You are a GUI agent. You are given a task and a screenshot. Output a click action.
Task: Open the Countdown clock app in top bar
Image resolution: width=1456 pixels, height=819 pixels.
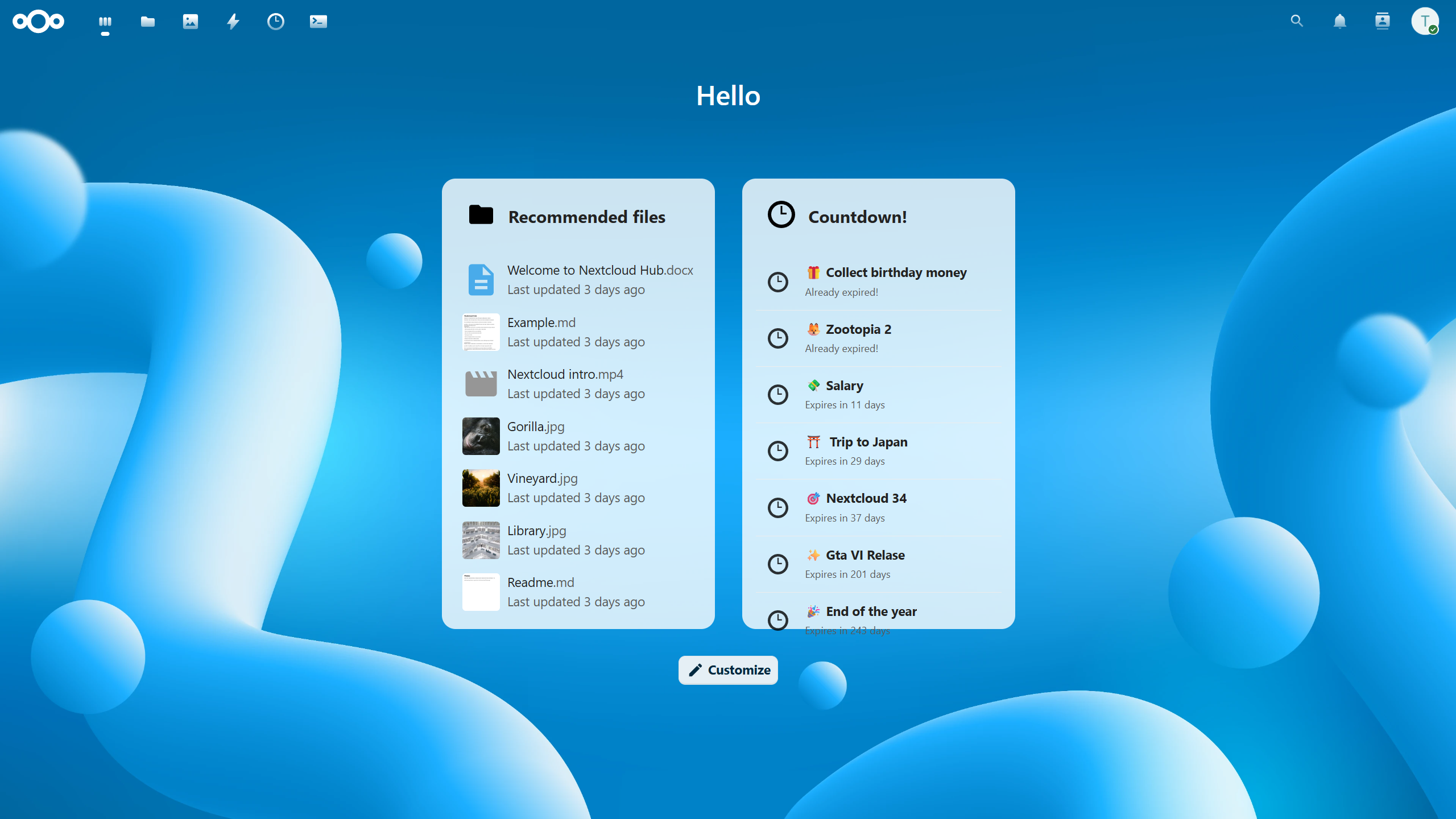click(x=276, y=22)
